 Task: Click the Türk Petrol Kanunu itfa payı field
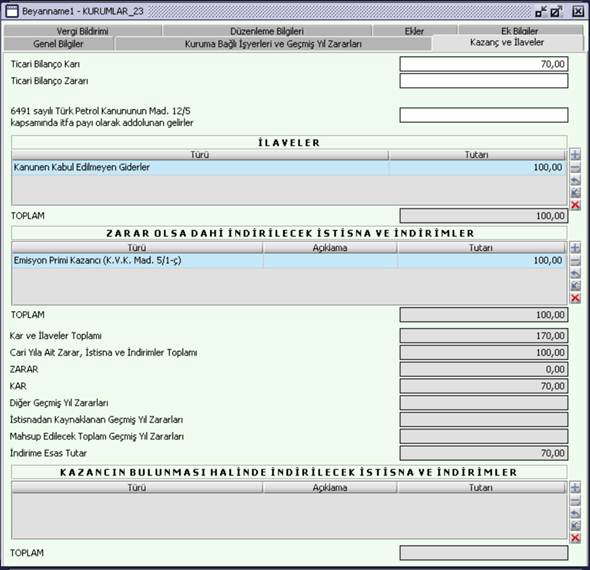(484, 115)
